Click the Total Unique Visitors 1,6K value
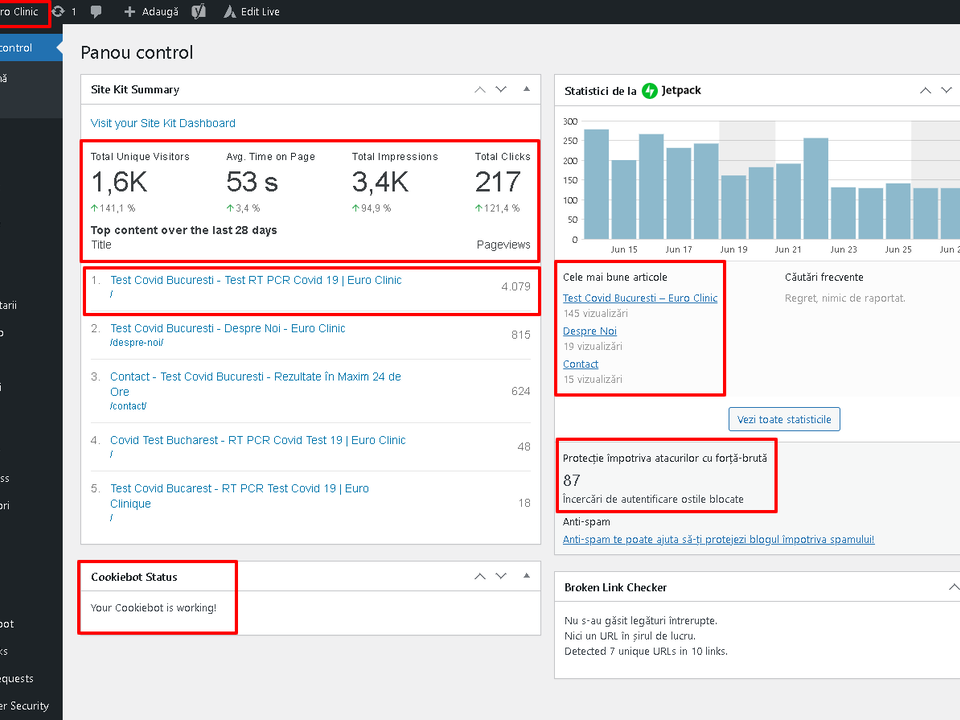The width and height of the screenshot is (960, 720). [x=119, y=182]
